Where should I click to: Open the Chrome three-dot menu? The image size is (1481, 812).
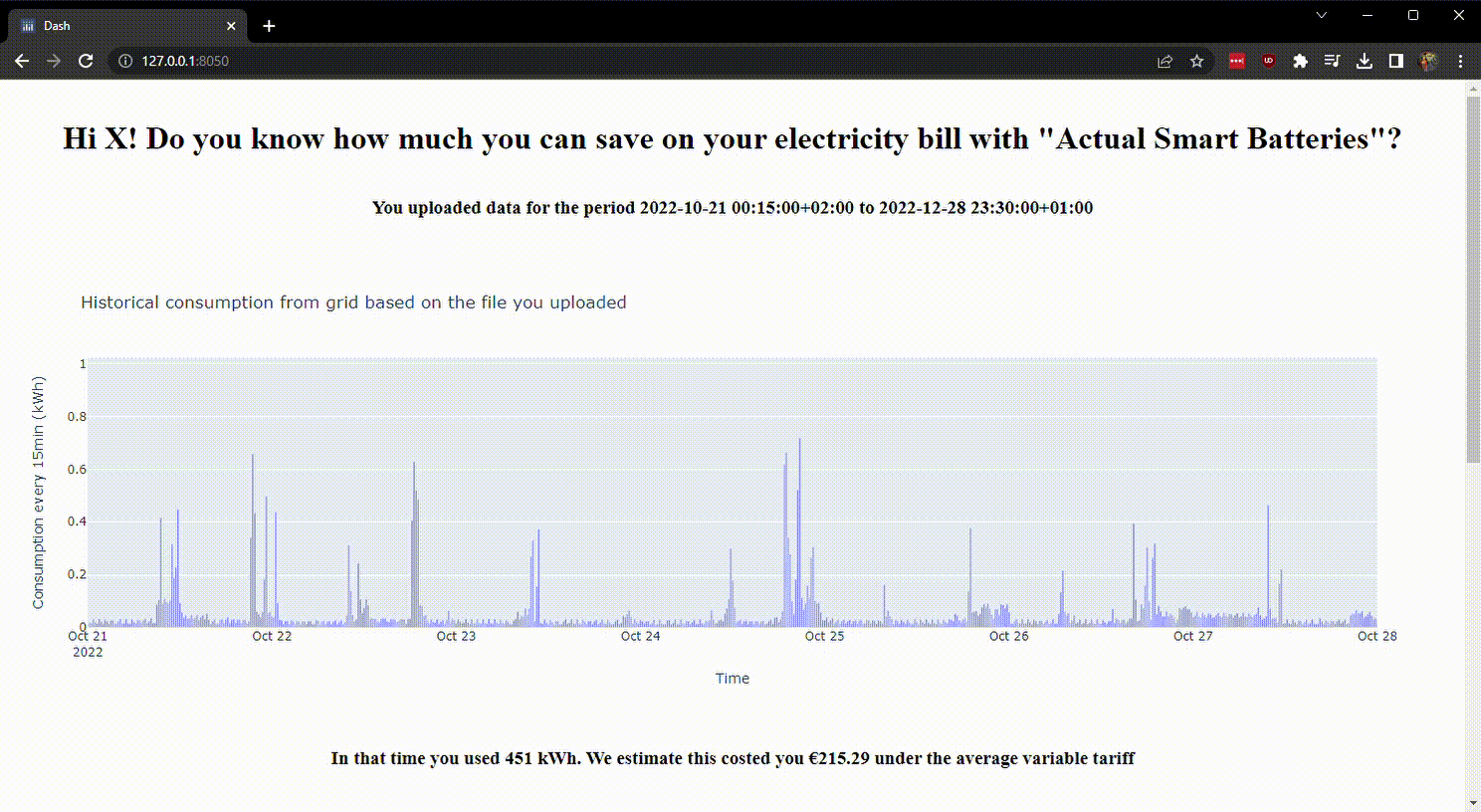click(x=1460, y=61)
